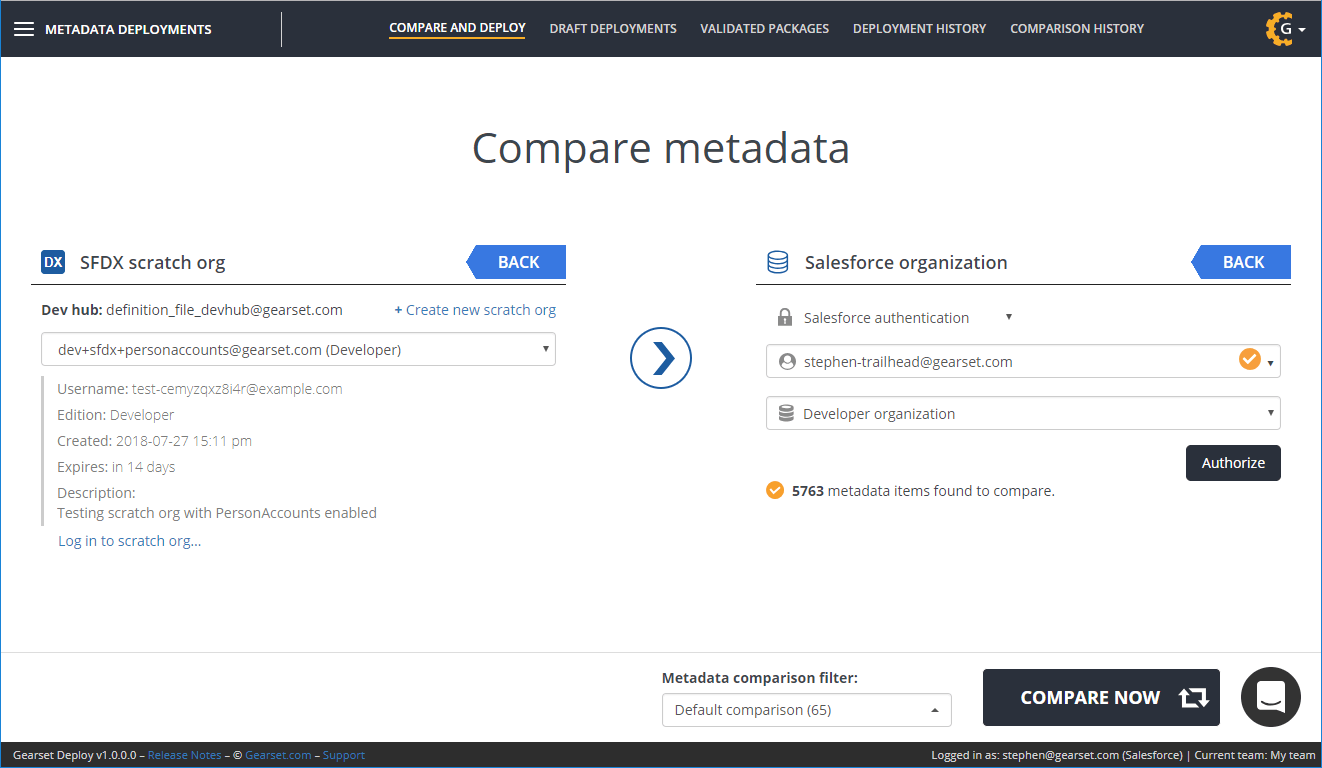Expand the scratch org selection dropdown
The height and width of the screenshot is (768, 1322).
[298, 350]
